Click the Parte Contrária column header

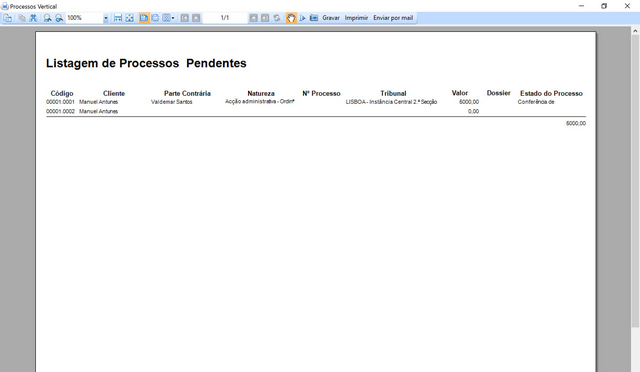(x=187, y=94)
